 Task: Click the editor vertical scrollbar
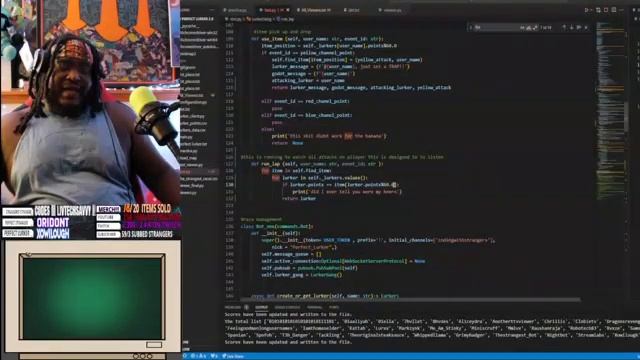click(x=627, y=116)
